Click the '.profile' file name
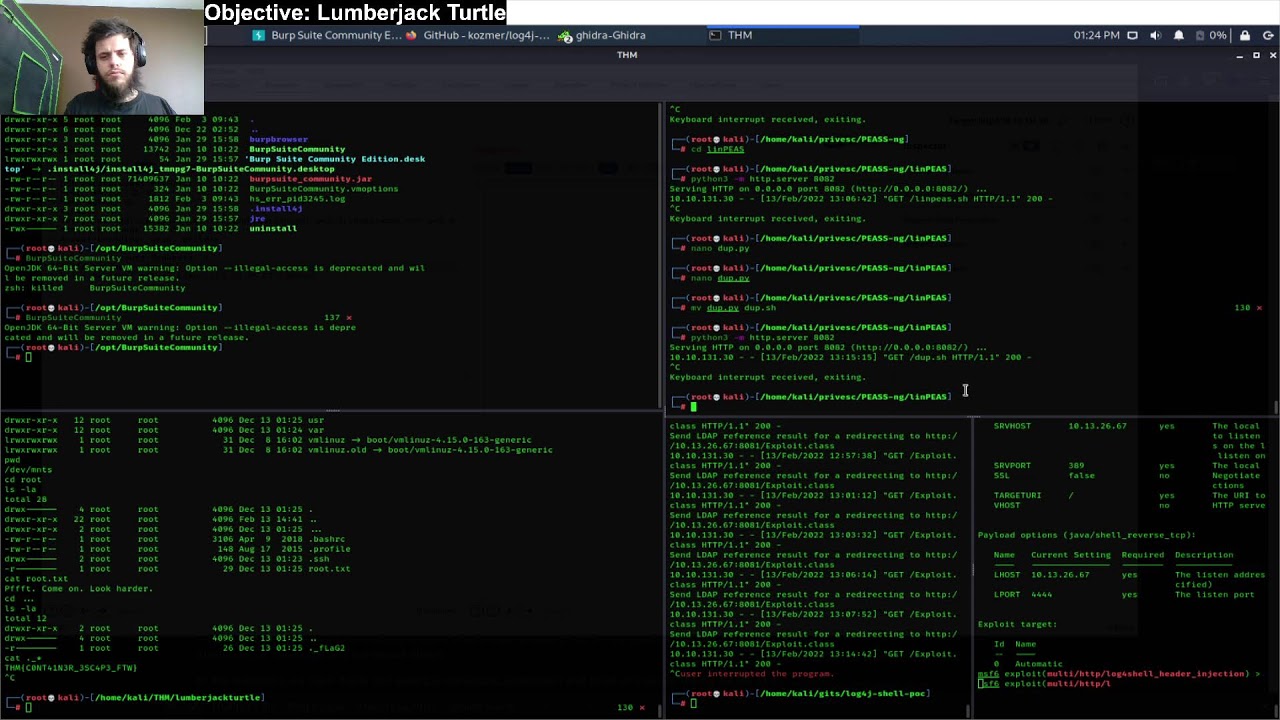This screenshot has width=1280, height=720. pyautogui.click(x=328, y=549)
